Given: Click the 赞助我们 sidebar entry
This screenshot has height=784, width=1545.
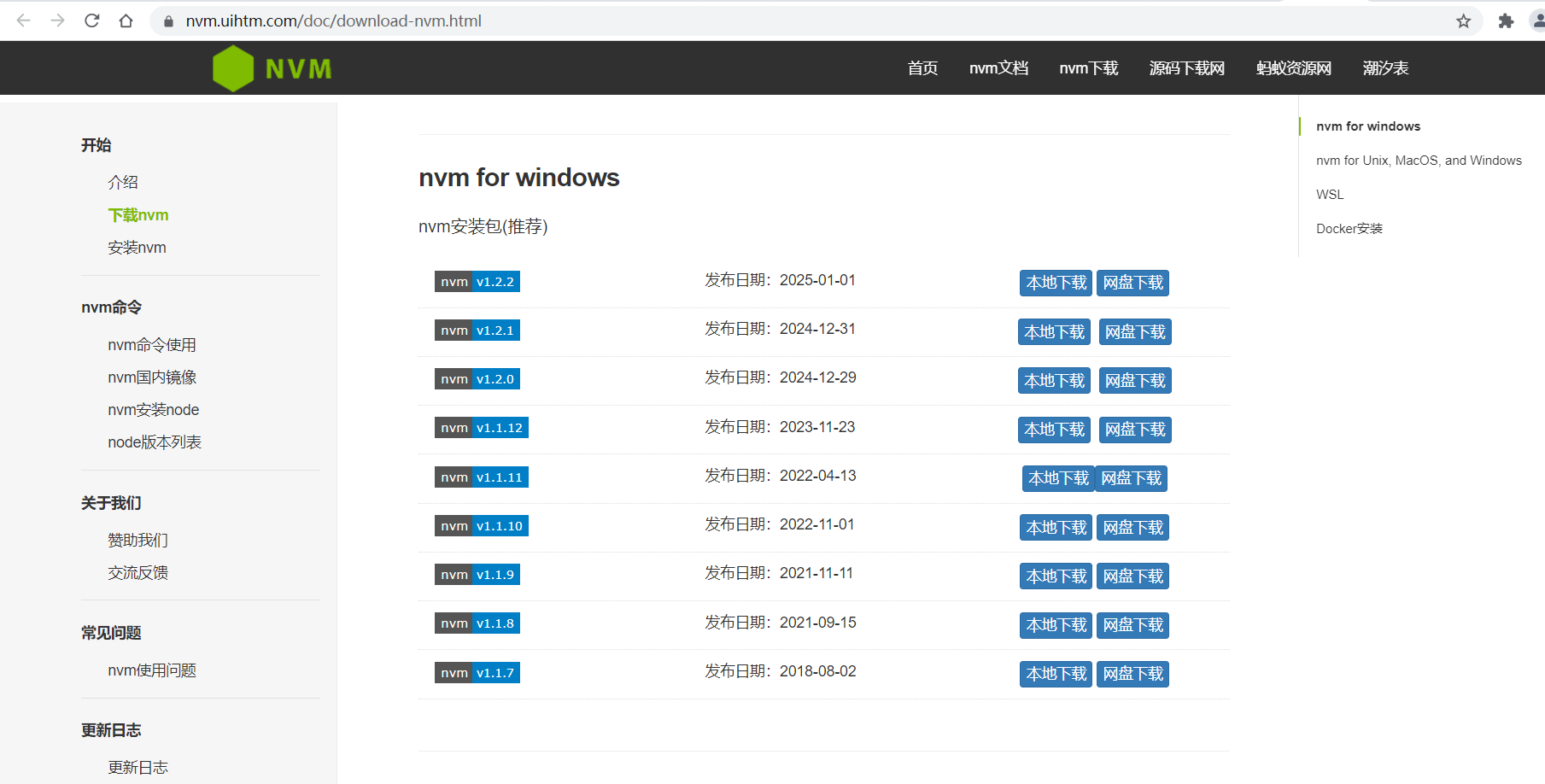Looking at the screenshot, I should point(138,540).
